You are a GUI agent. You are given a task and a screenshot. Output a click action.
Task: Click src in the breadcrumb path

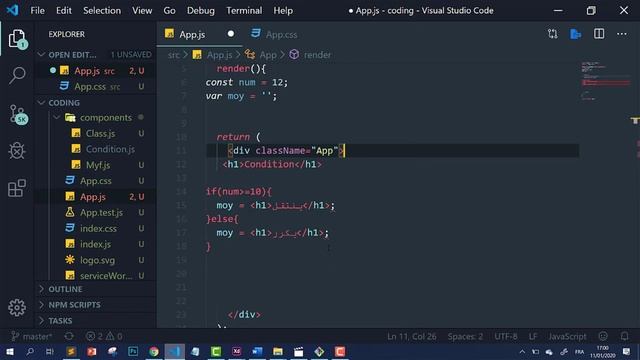click(x=173, y=55)
